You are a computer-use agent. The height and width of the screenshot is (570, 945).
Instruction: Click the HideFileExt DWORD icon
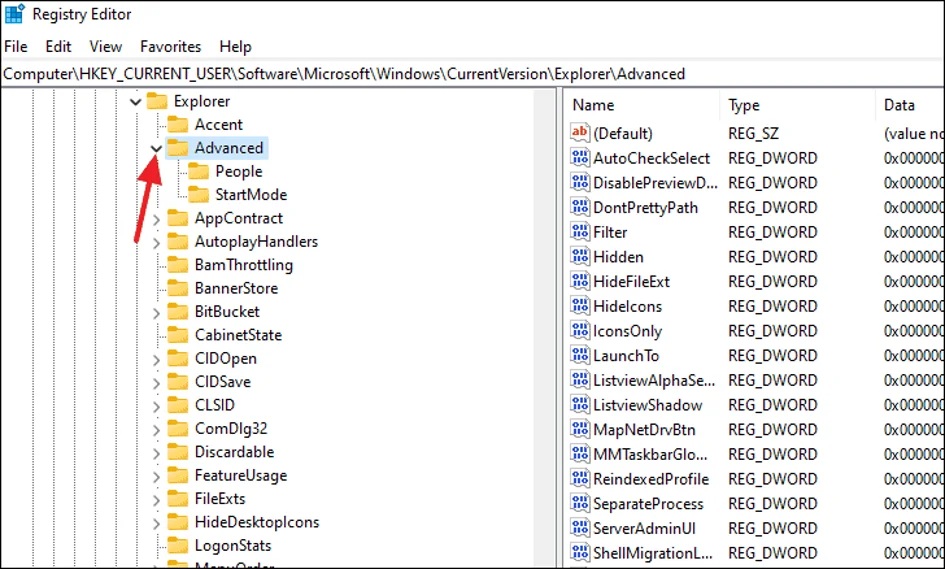(580, 281)
